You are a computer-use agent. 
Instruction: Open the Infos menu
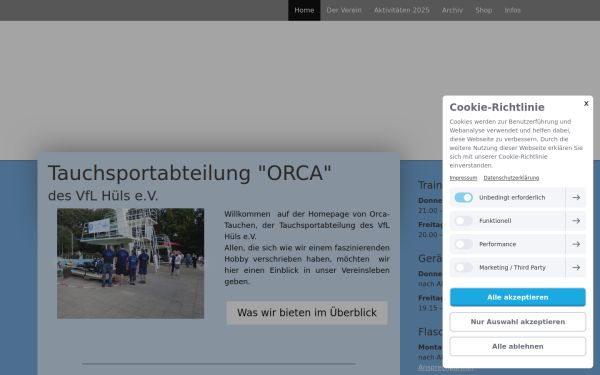coord(512,10)
